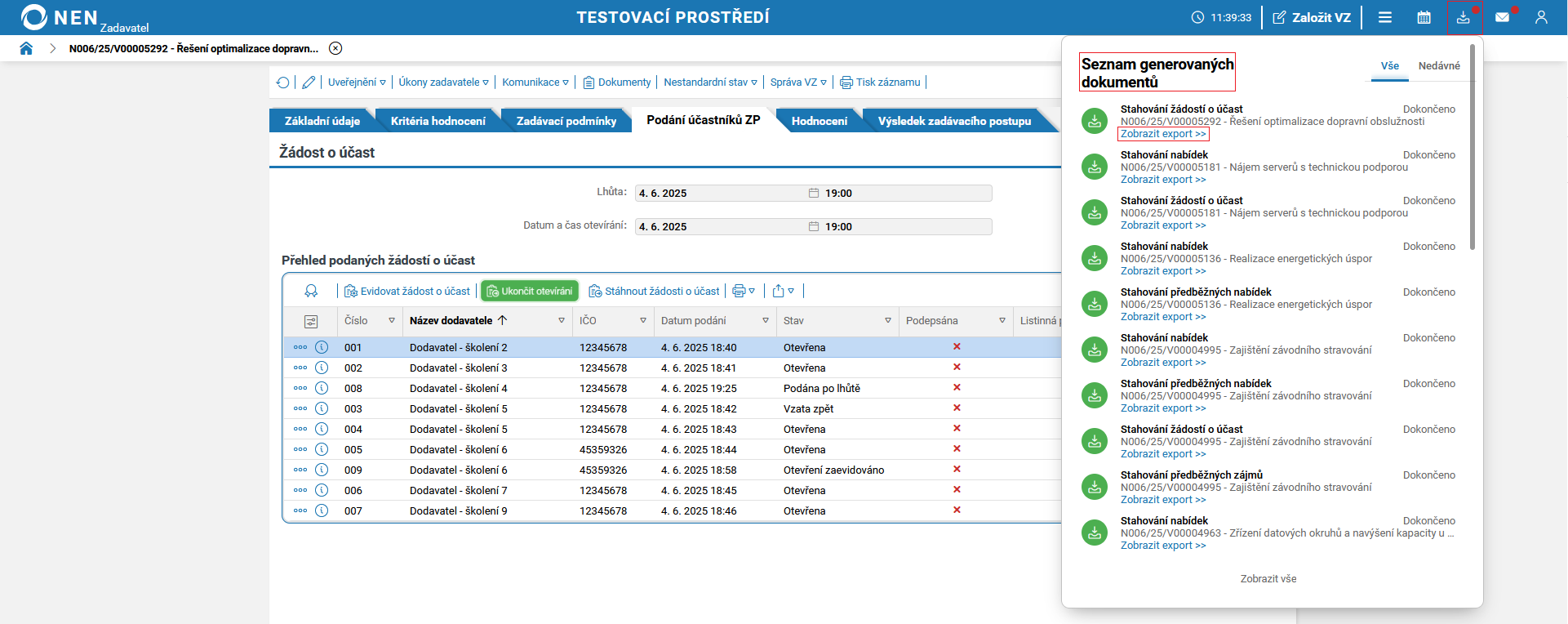Open the filter dropdown on Stav column
The width and height of the screenshot is (1568, 624).
[888, 321]
